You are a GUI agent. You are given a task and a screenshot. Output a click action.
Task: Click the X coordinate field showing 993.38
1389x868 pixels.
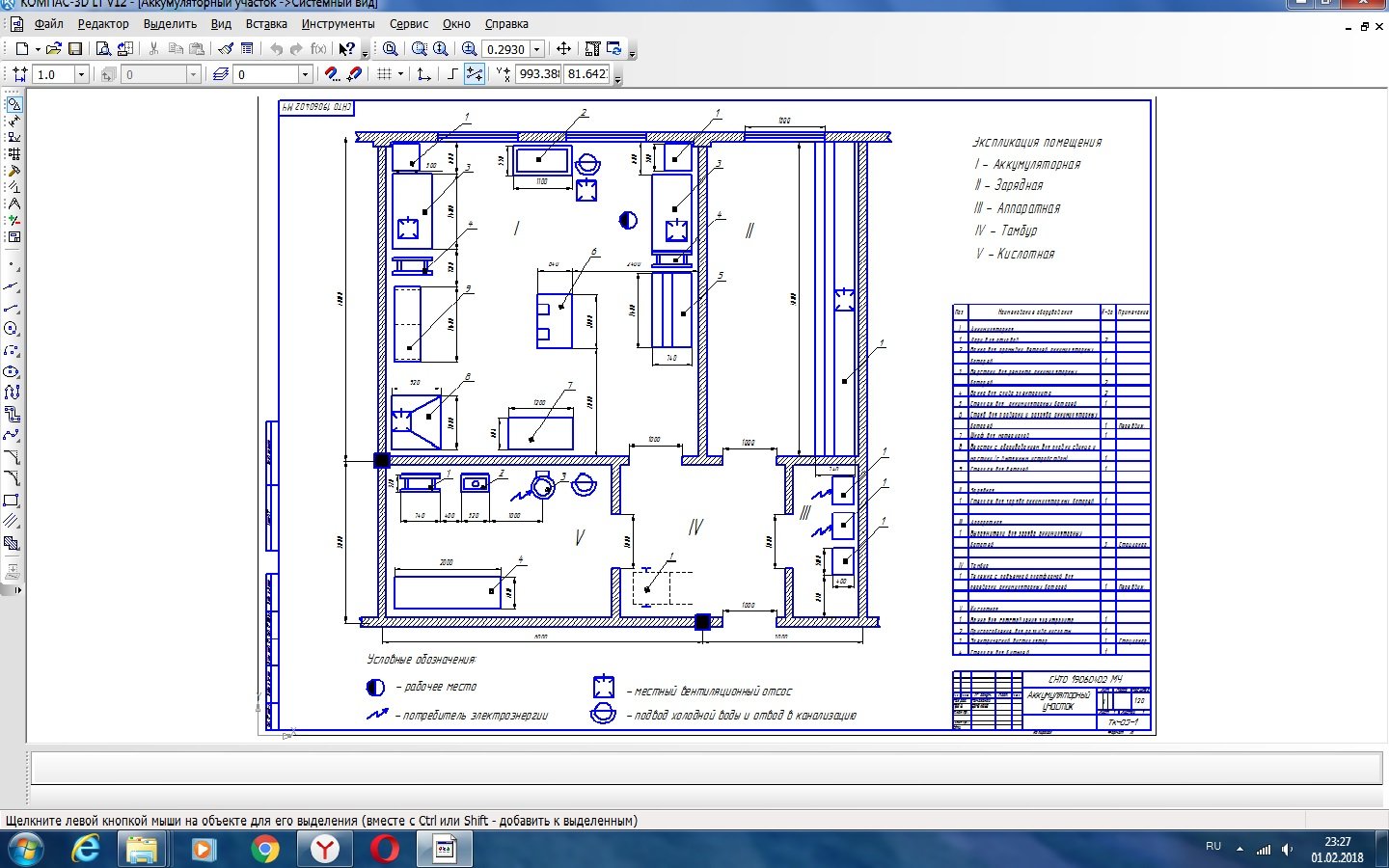(x=538, y=73)
